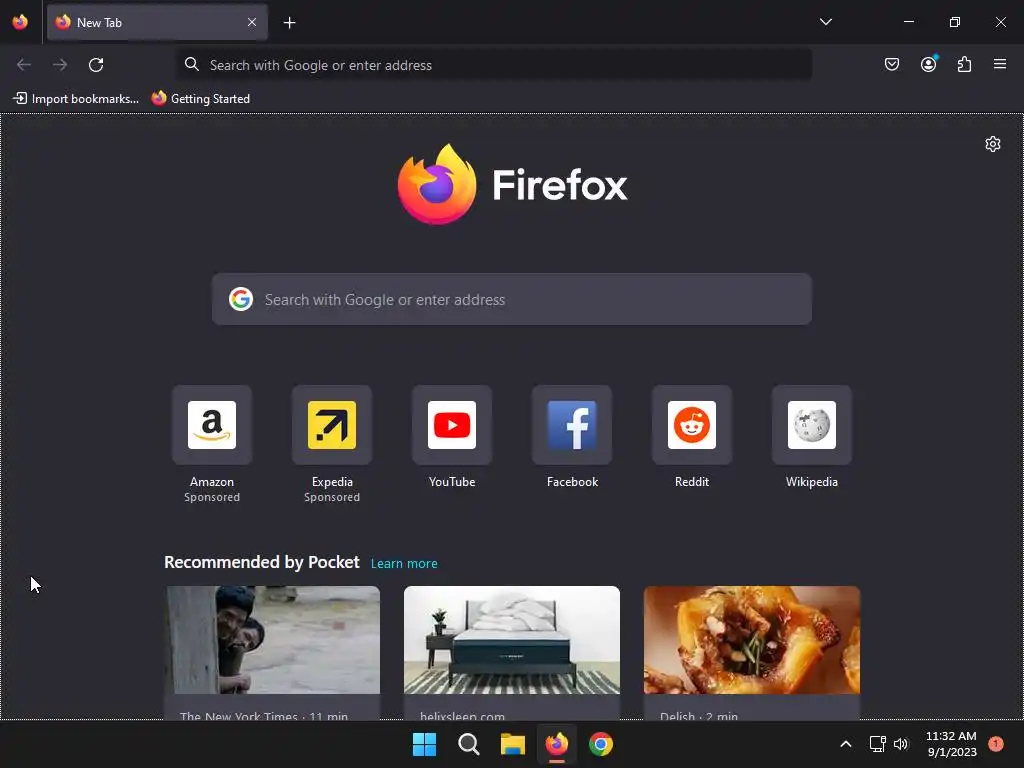
Task: Click the Firefox taskbar icon
Action: click(556, 744)
